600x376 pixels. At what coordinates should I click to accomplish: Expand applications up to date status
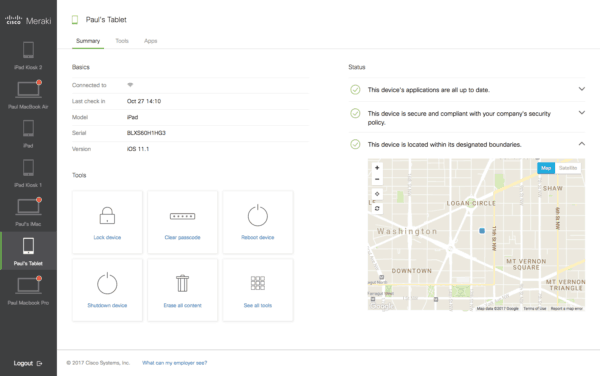click(x=582, y=89)
